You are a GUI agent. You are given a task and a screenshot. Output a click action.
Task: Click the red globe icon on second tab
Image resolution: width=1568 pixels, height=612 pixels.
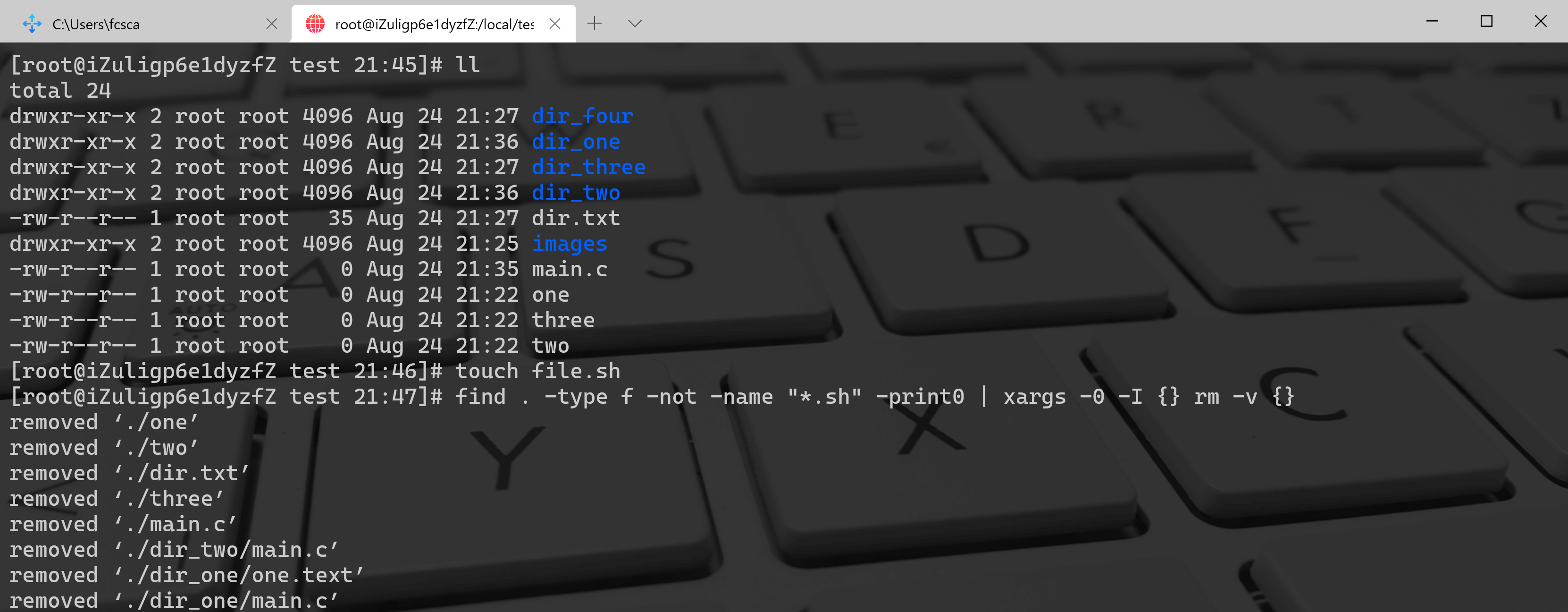pos(315,25)
